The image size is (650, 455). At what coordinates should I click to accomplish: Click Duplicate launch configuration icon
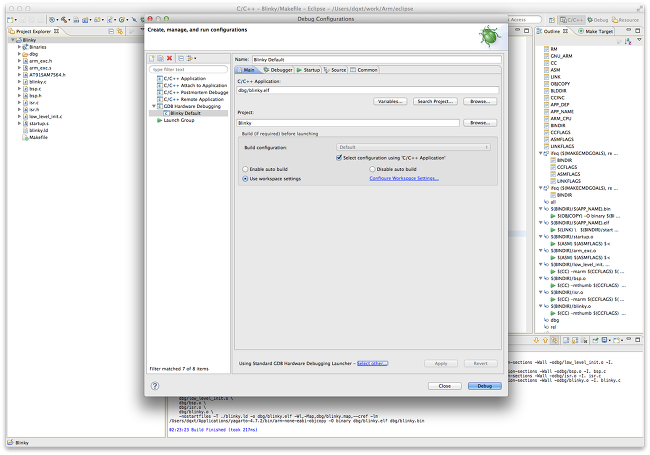point(160,58)
